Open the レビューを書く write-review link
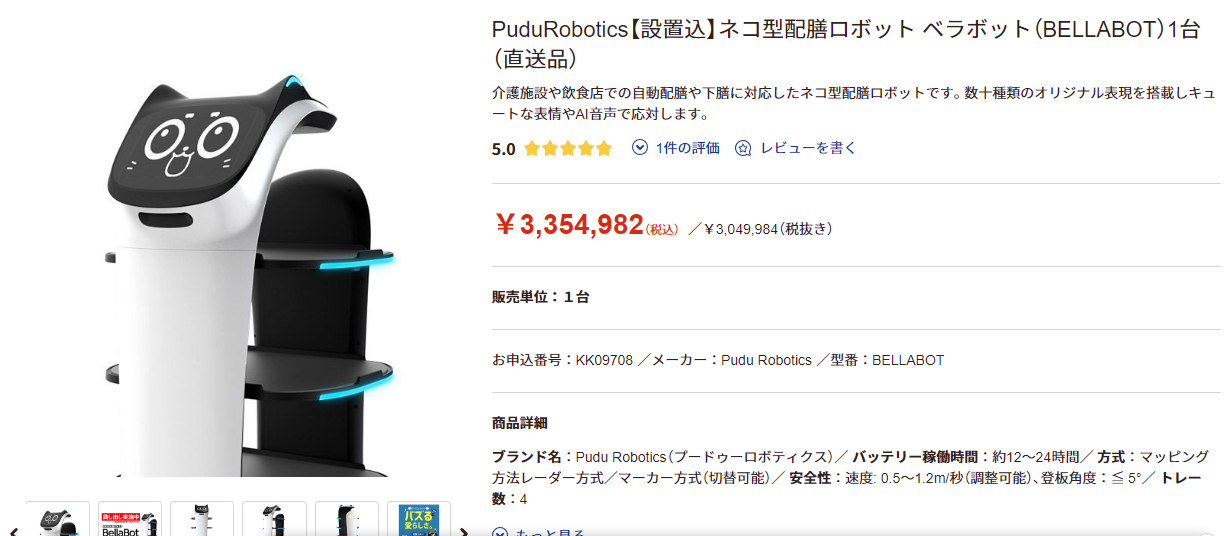This screenshot has width=1224, height=536. [x=809, y=148]
